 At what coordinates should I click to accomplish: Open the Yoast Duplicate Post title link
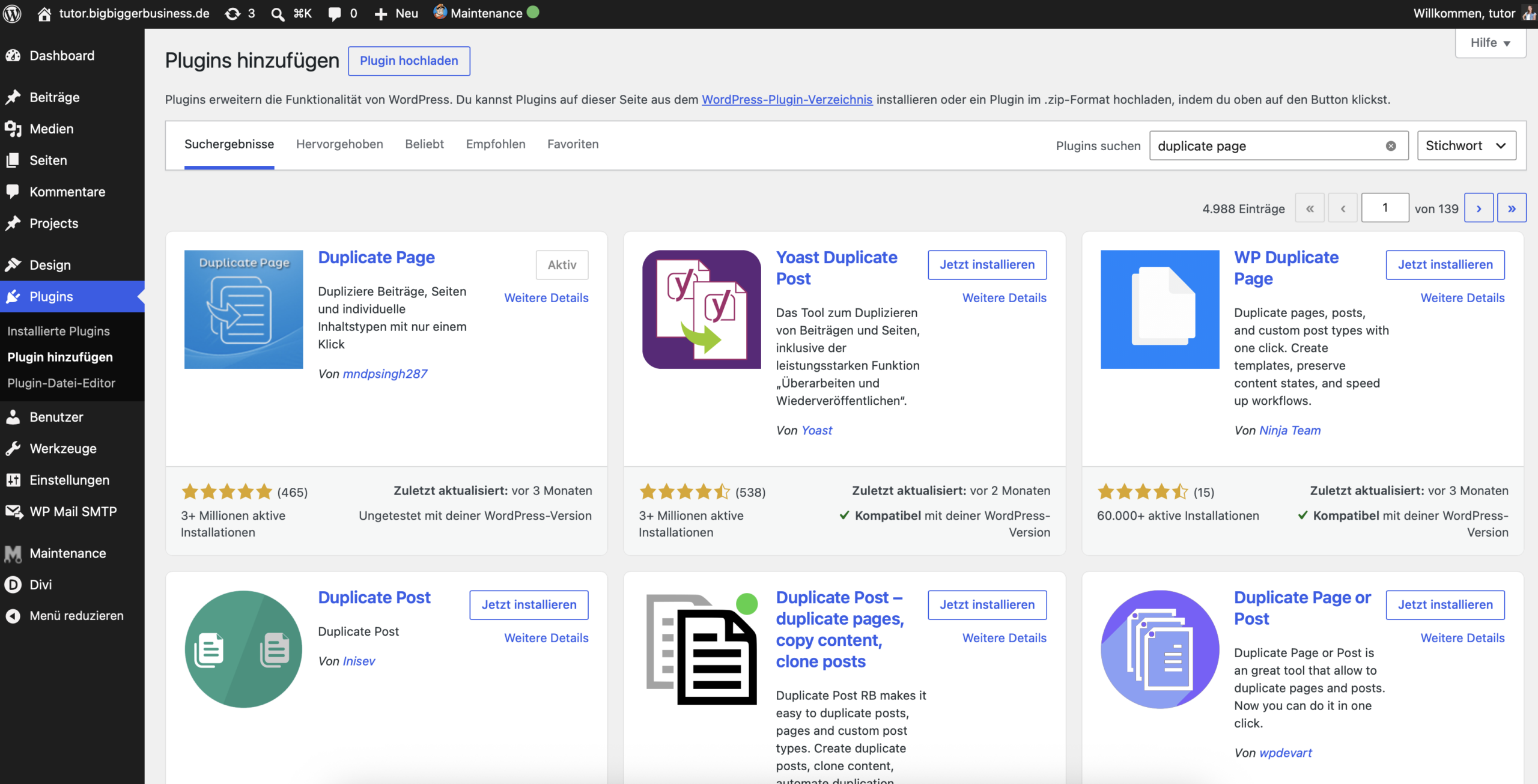tap(836, 268)
